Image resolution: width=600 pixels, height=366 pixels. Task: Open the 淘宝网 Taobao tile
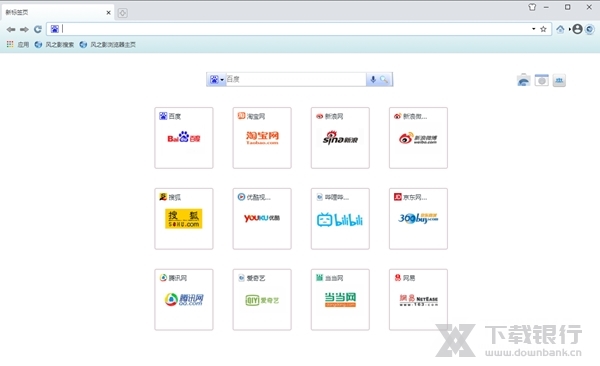click(x=262, y=138)
